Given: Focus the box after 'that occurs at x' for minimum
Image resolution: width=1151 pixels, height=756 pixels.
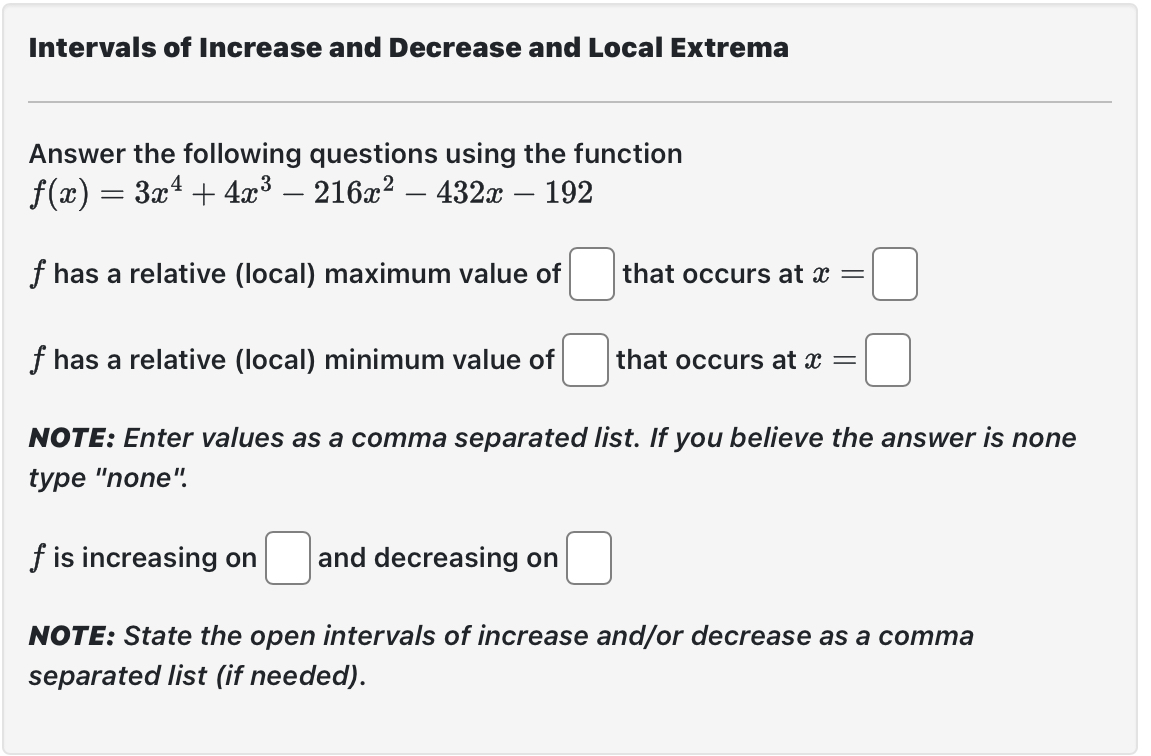Looking at the screenshot, I should pyautogui.click(x=888, y=361).
